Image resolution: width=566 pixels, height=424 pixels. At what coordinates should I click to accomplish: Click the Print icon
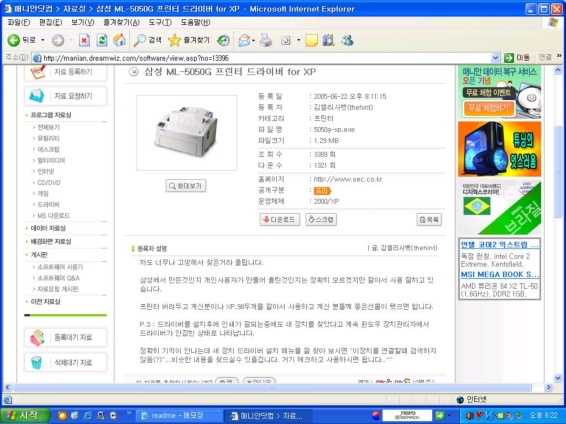pyautogui.click(x=266, y=40)
